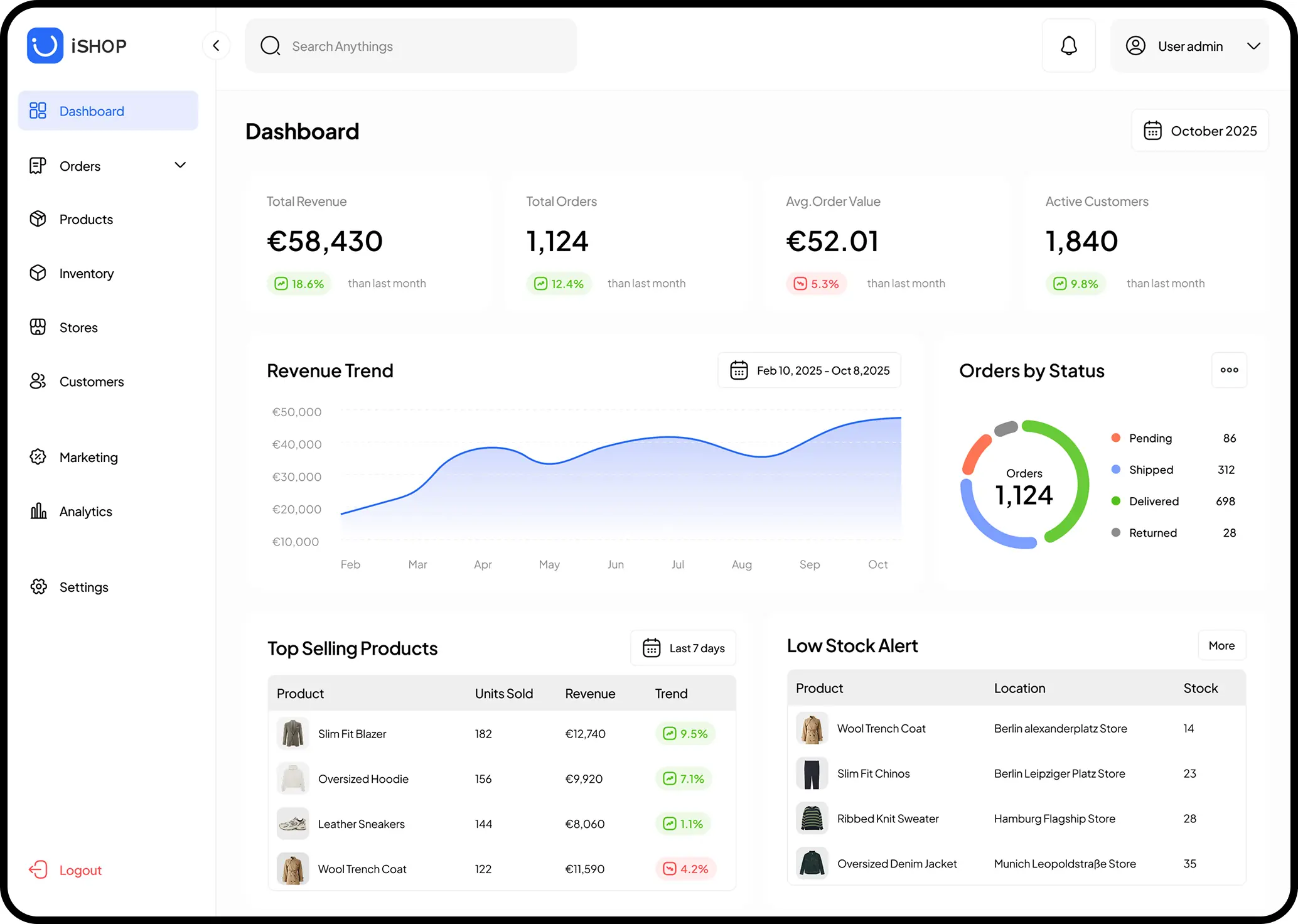The image size is (1298, 924).
Task: Click the iSHOP logo icon
Action: pos(45,46)
